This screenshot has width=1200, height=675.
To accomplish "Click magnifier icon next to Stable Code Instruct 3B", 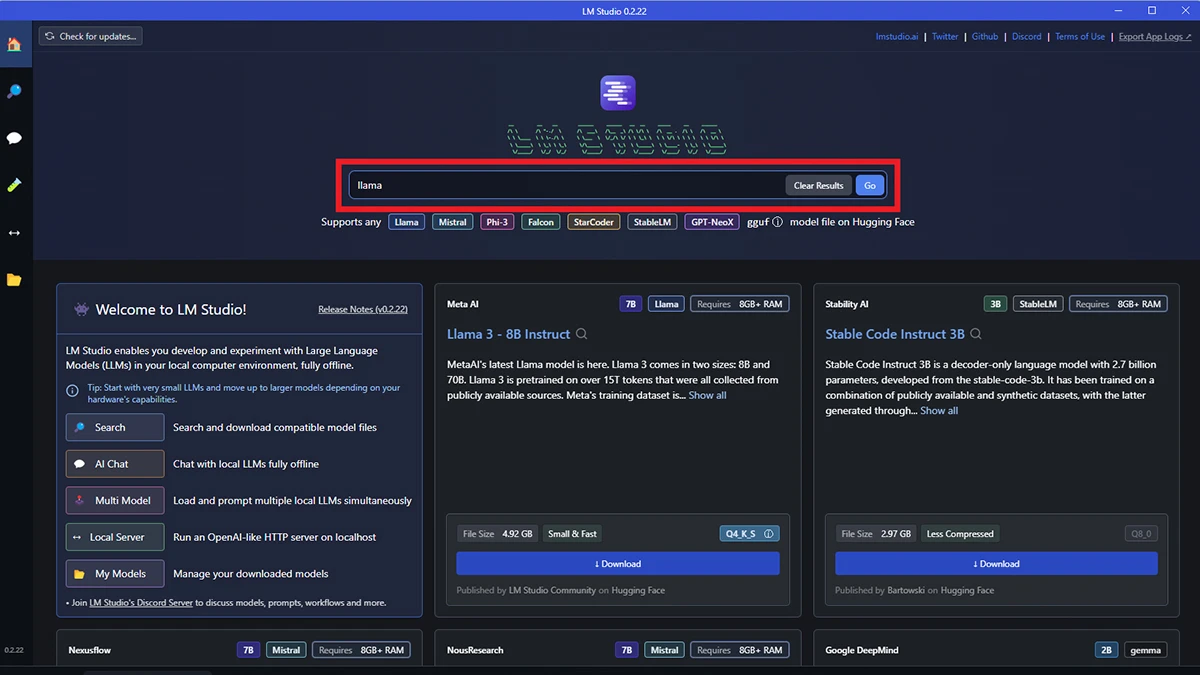I will (976, 334).
